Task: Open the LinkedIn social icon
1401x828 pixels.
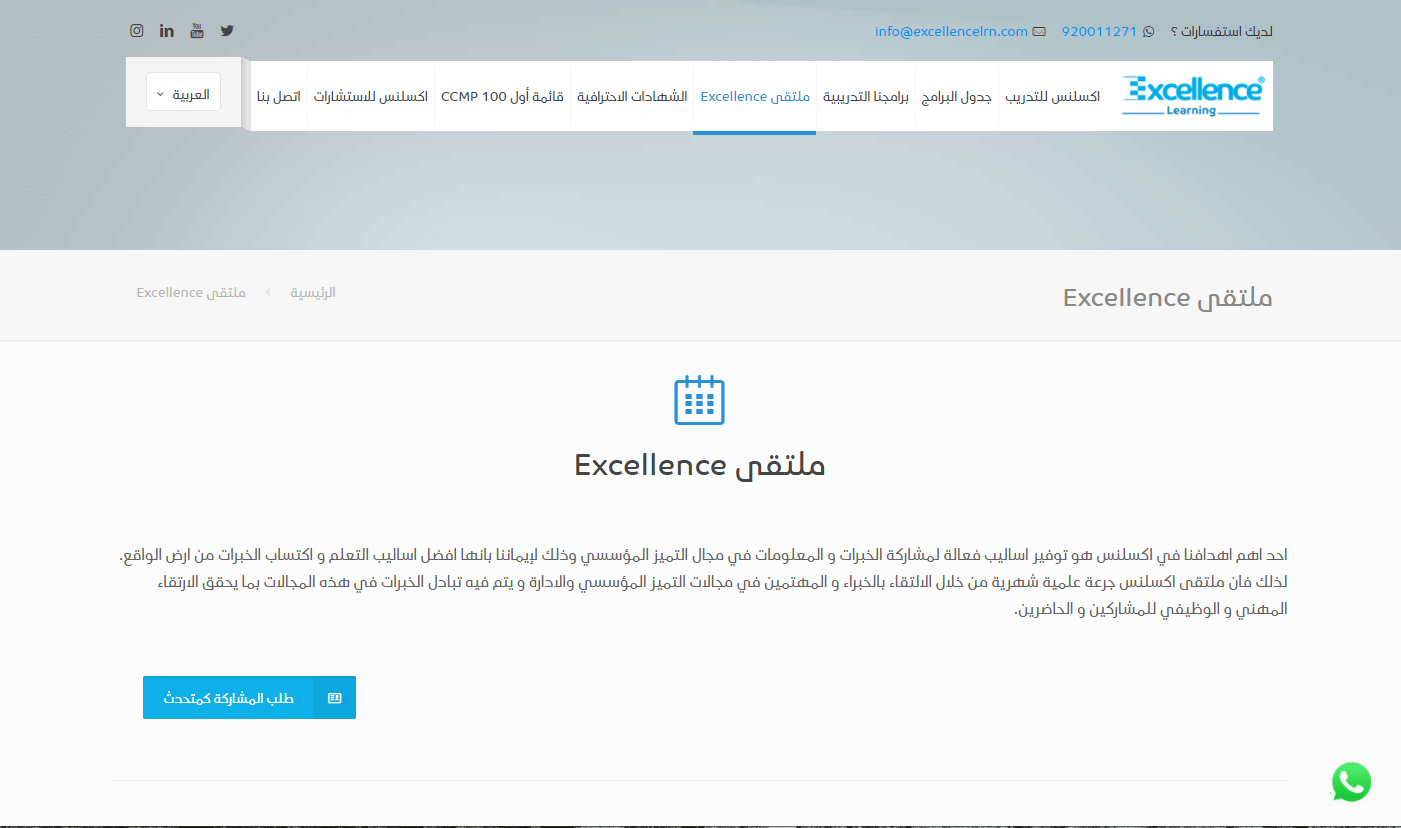Action: [x=167, y=31]
